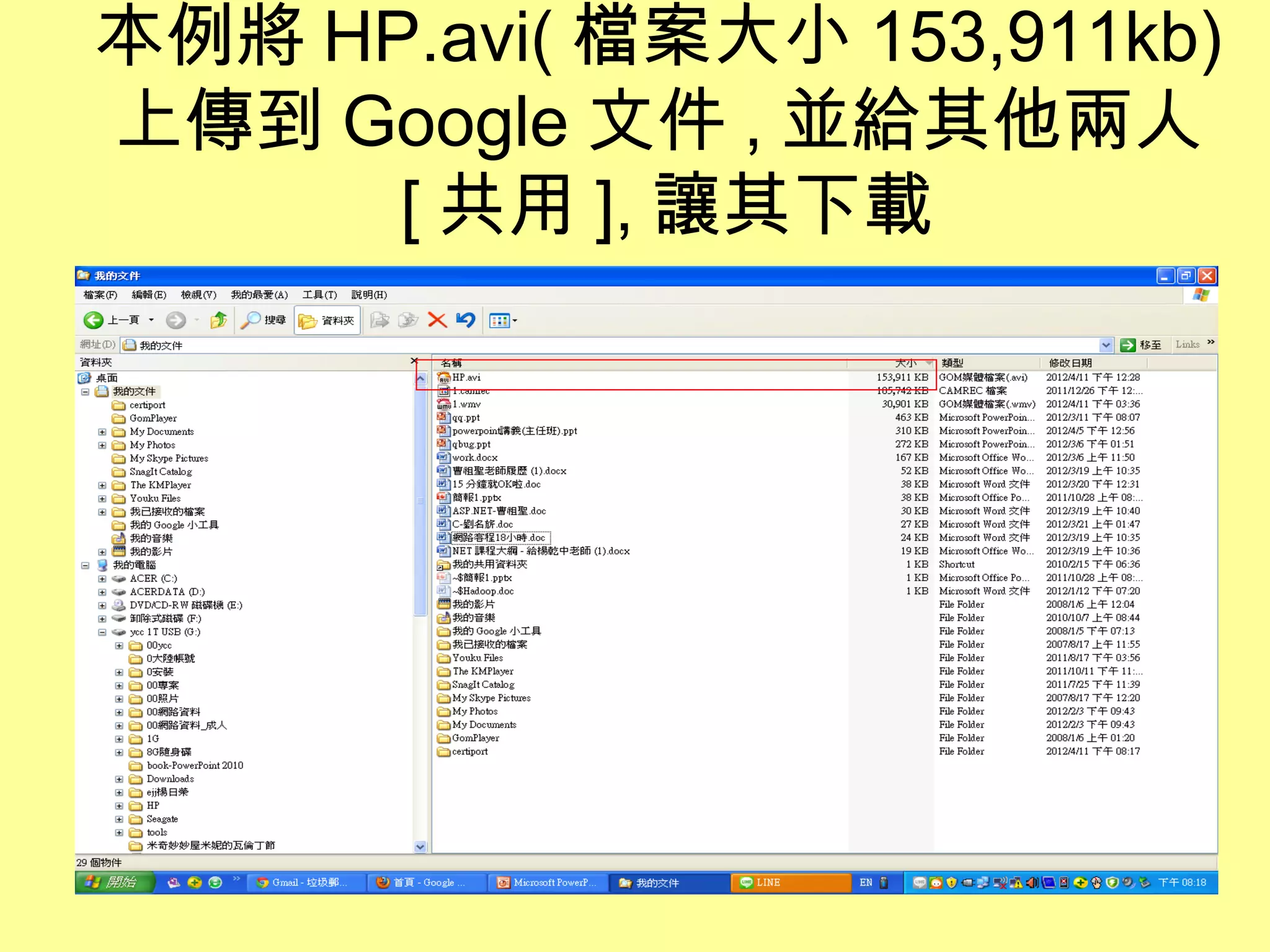Click the blue Undo arrow icon
The height and width of the screenshot is (952, 1270).
click(466, 320)
